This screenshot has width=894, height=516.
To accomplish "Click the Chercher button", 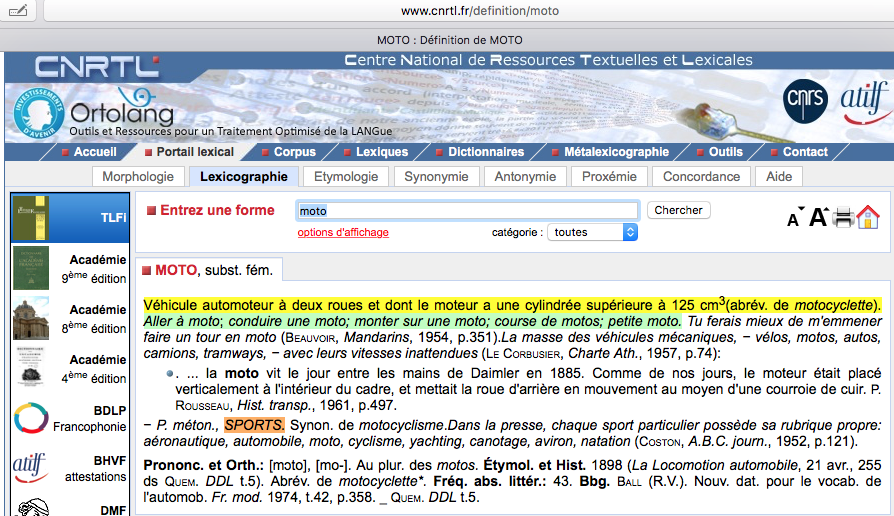I will tap(678, 210).
